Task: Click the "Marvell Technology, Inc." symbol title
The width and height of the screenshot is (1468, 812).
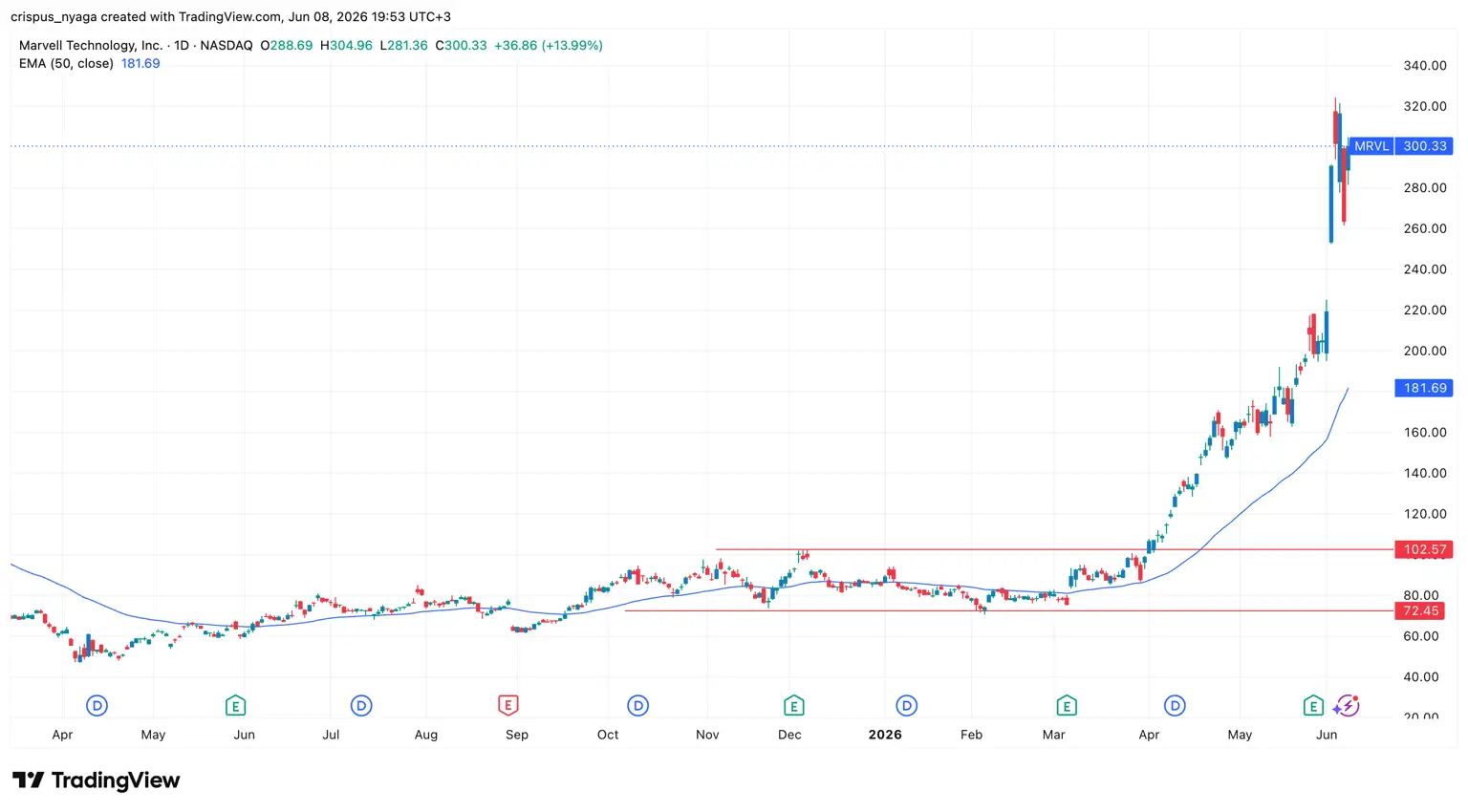Action: click(91, 45)
